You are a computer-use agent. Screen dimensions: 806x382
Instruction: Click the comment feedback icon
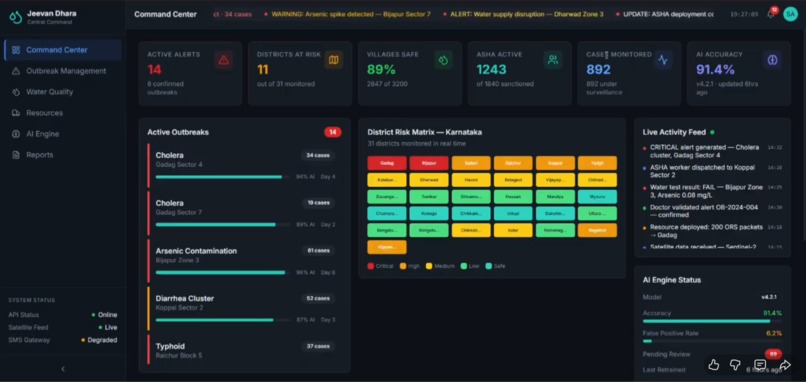(x=760, y=365)
